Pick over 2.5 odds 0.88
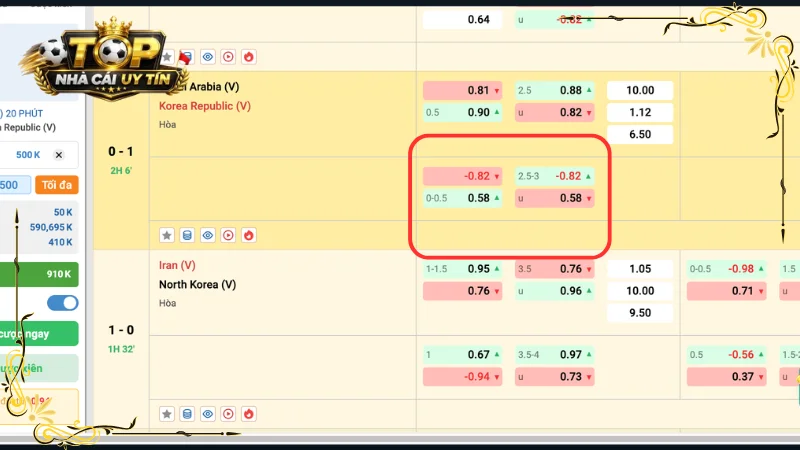 (555, 90)
